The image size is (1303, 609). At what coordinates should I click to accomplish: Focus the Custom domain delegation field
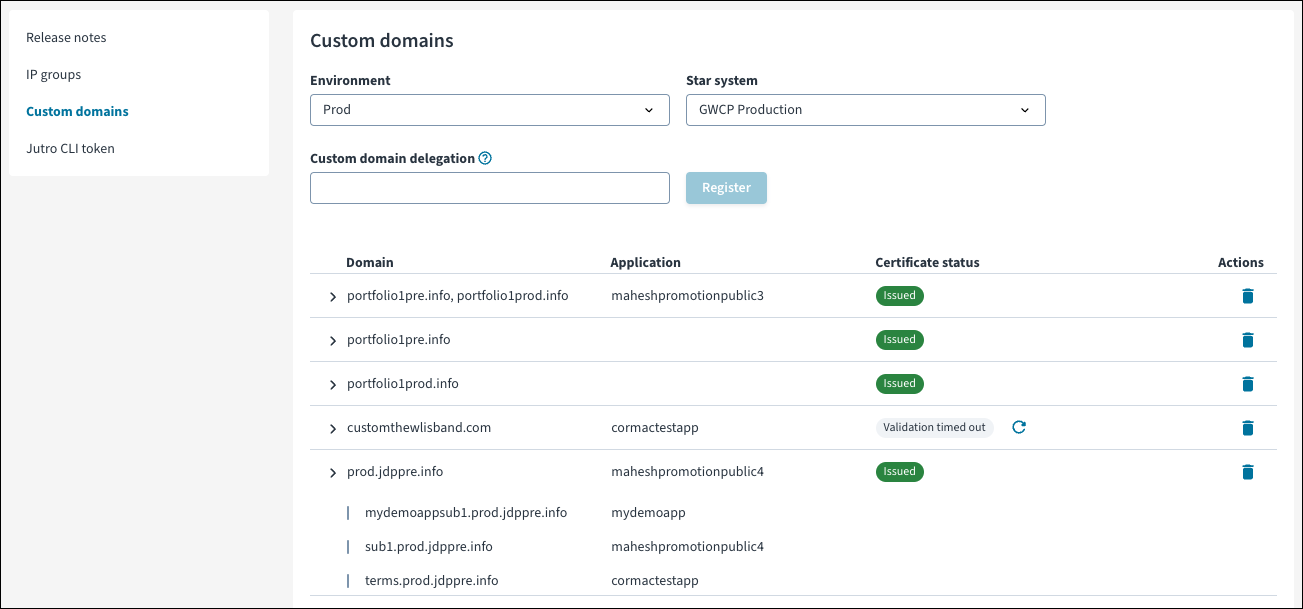[x=490, y=188]
